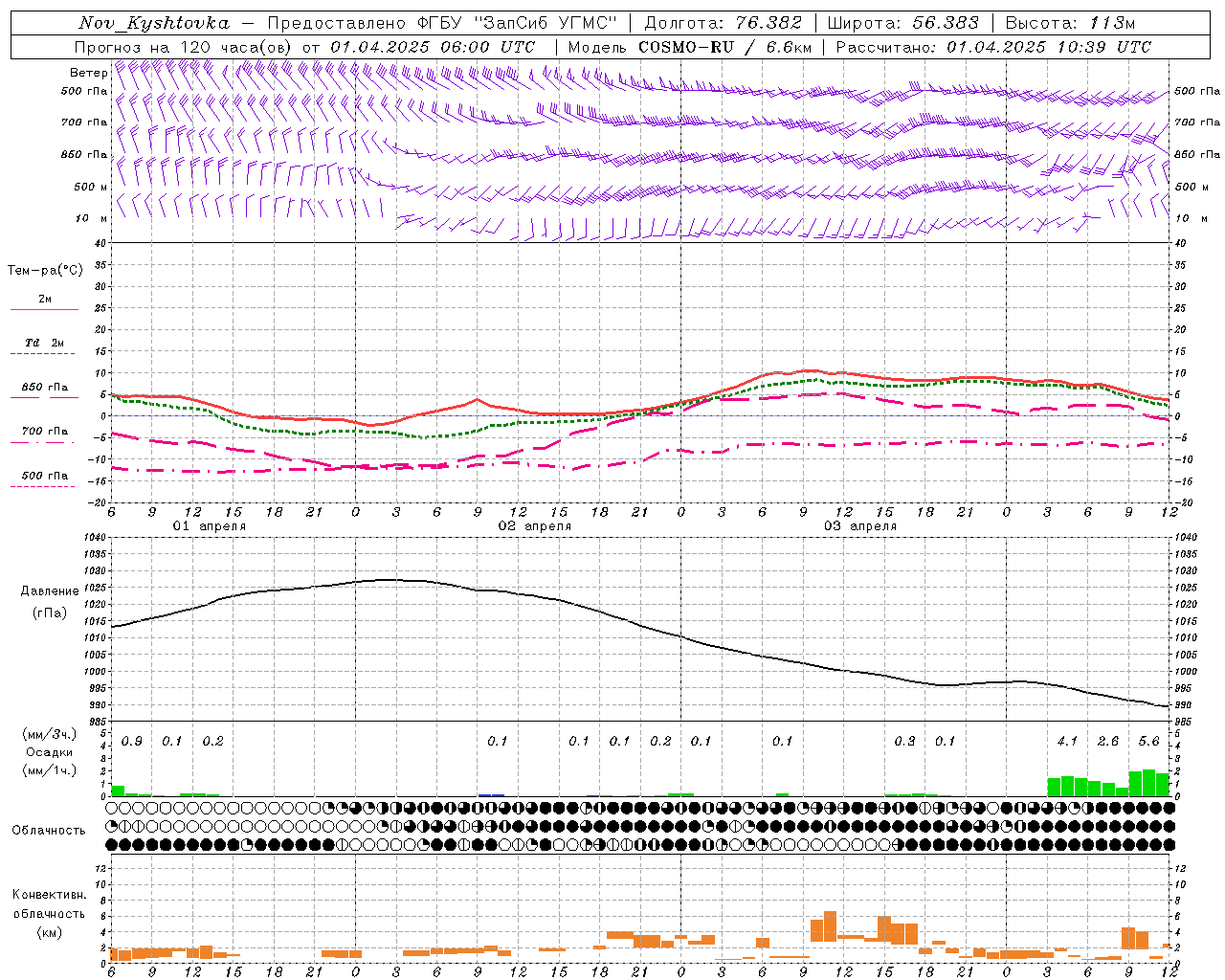1225x980 pixels.
Task: Click the (мм/1ч.) precipitation unit label
Action: coord(50,769)
